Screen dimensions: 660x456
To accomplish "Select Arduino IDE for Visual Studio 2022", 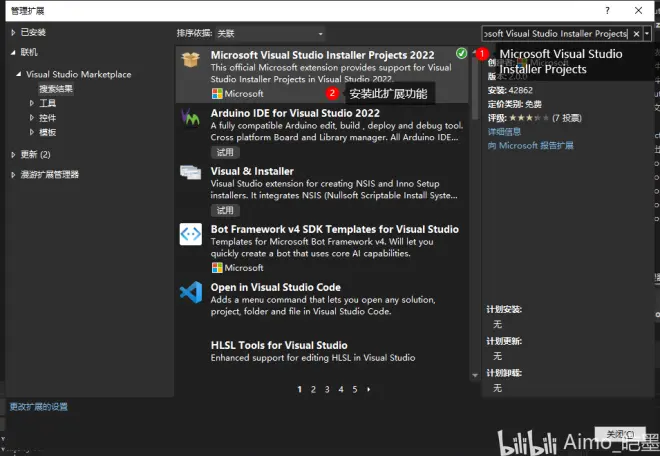I will 295,113.
